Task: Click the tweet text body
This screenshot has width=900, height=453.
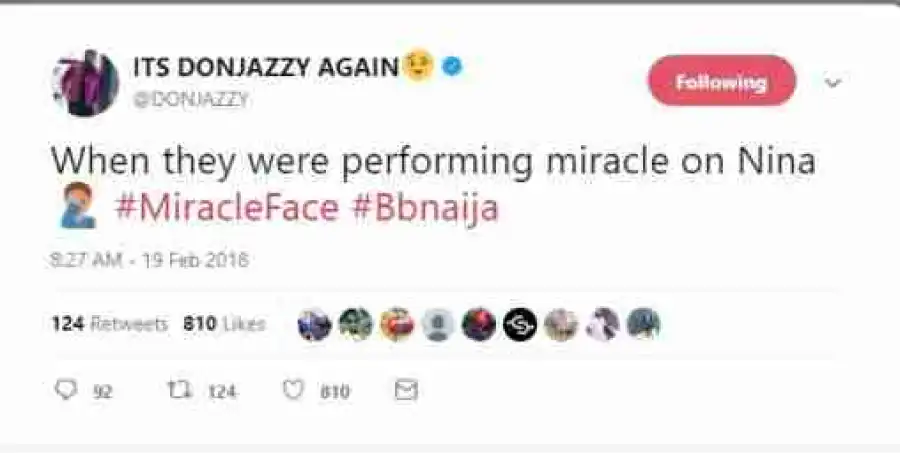Action: 432,163
